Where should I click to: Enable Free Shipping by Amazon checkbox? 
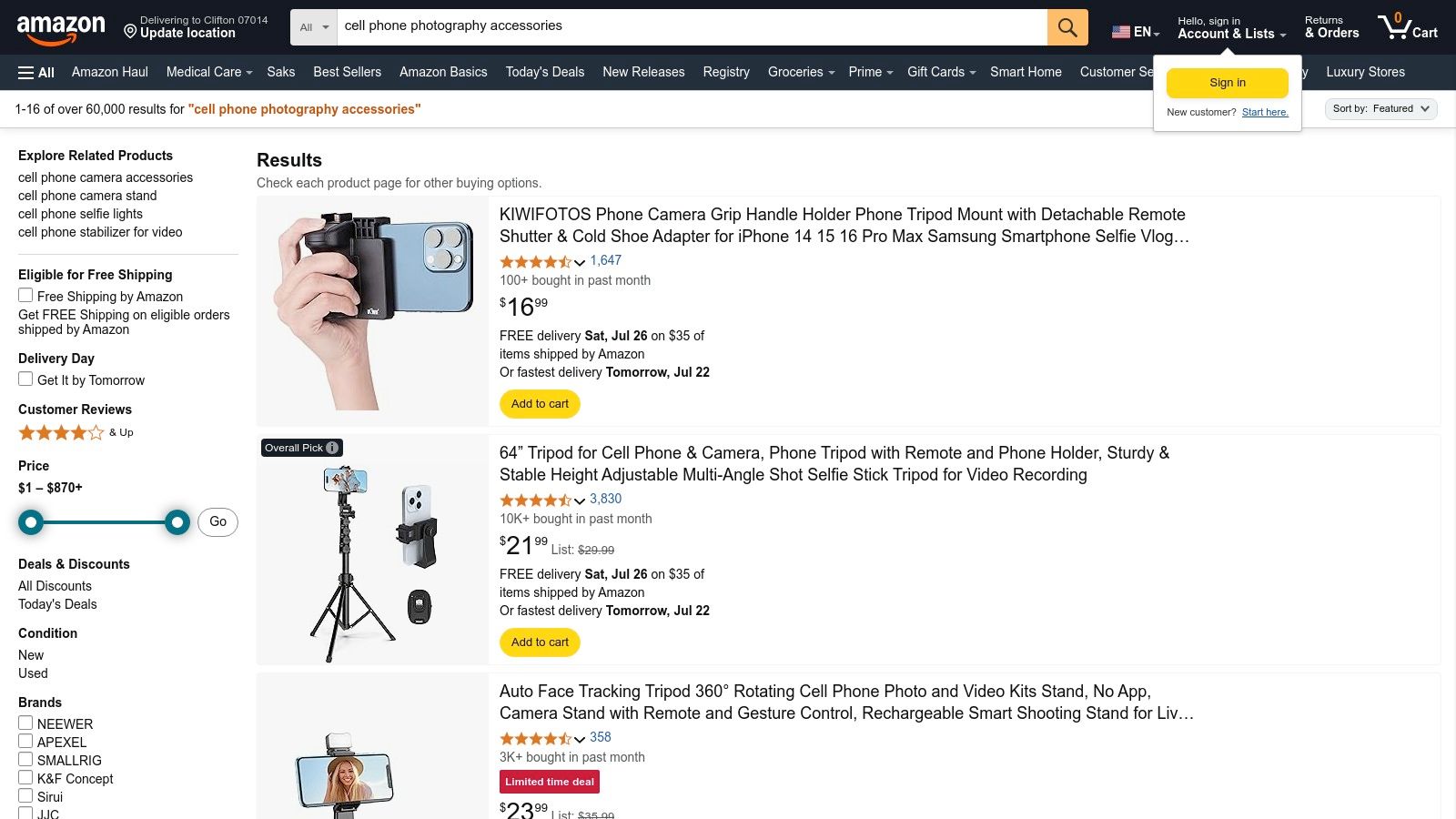pyautogui.click(x=25, y=296)
